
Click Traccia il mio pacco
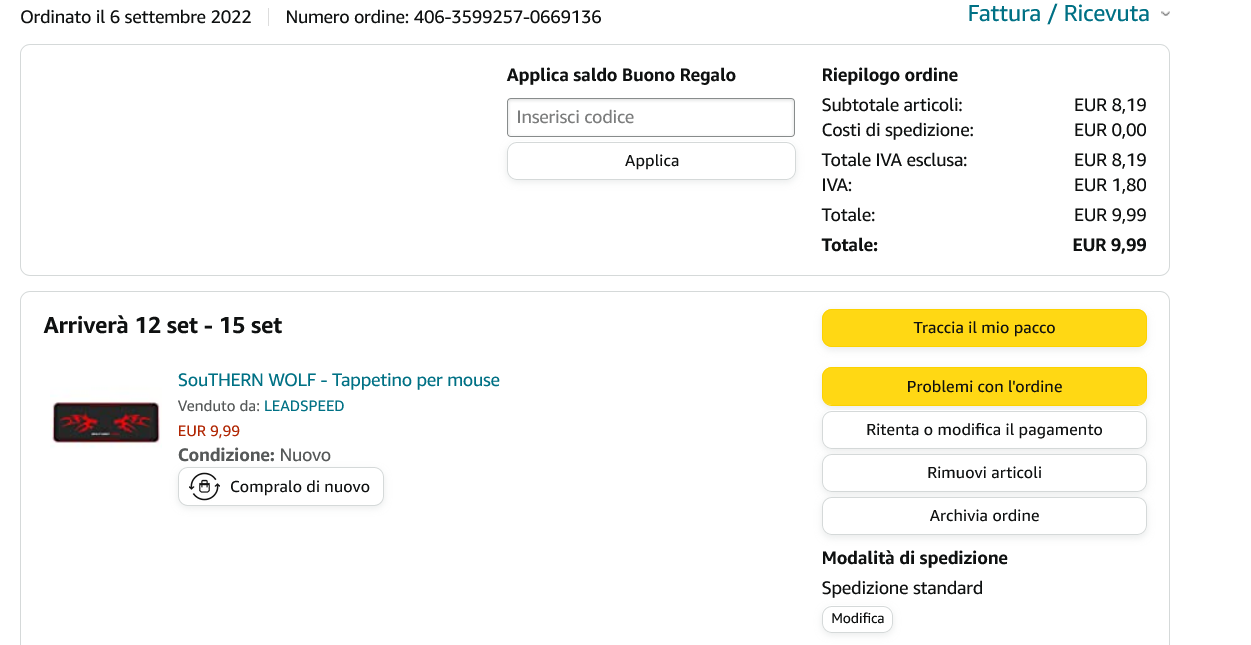coord(984,328)
